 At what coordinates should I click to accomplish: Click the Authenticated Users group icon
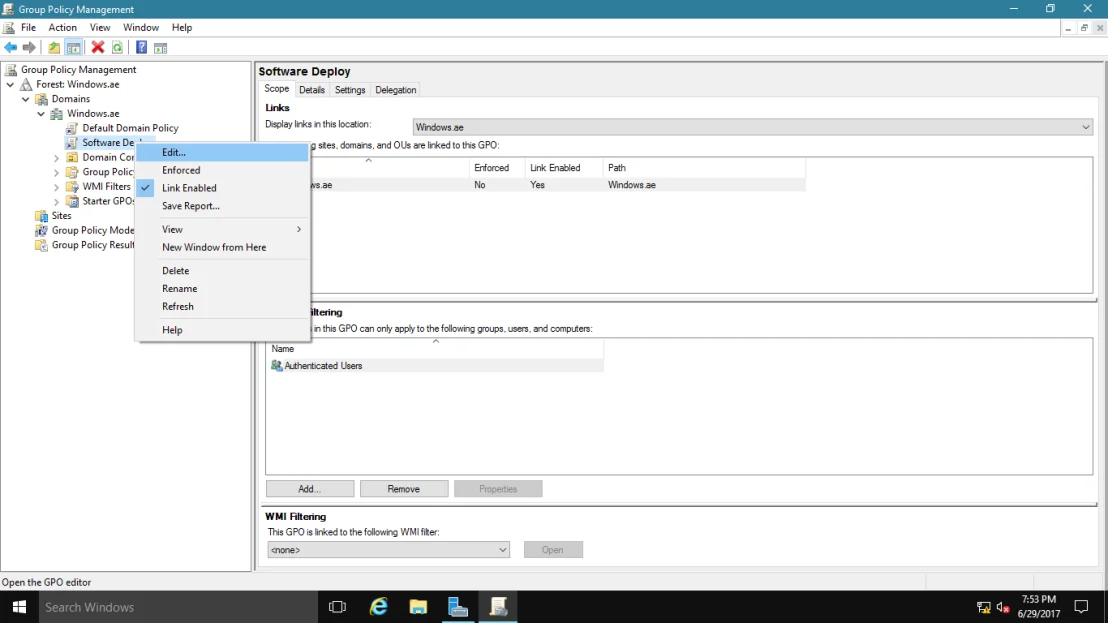click(276, 365)
